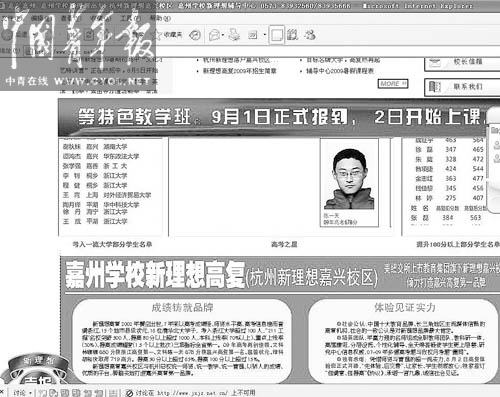Close the discussion bar with the X
This screenshot has width=500, height=397.
2,393
